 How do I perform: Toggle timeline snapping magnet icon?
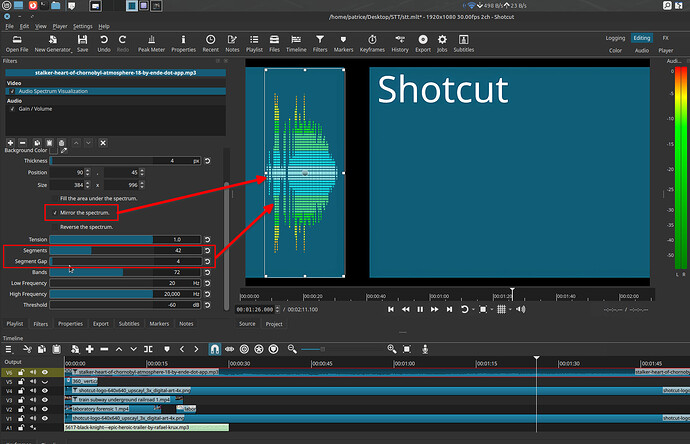(213, 347)
